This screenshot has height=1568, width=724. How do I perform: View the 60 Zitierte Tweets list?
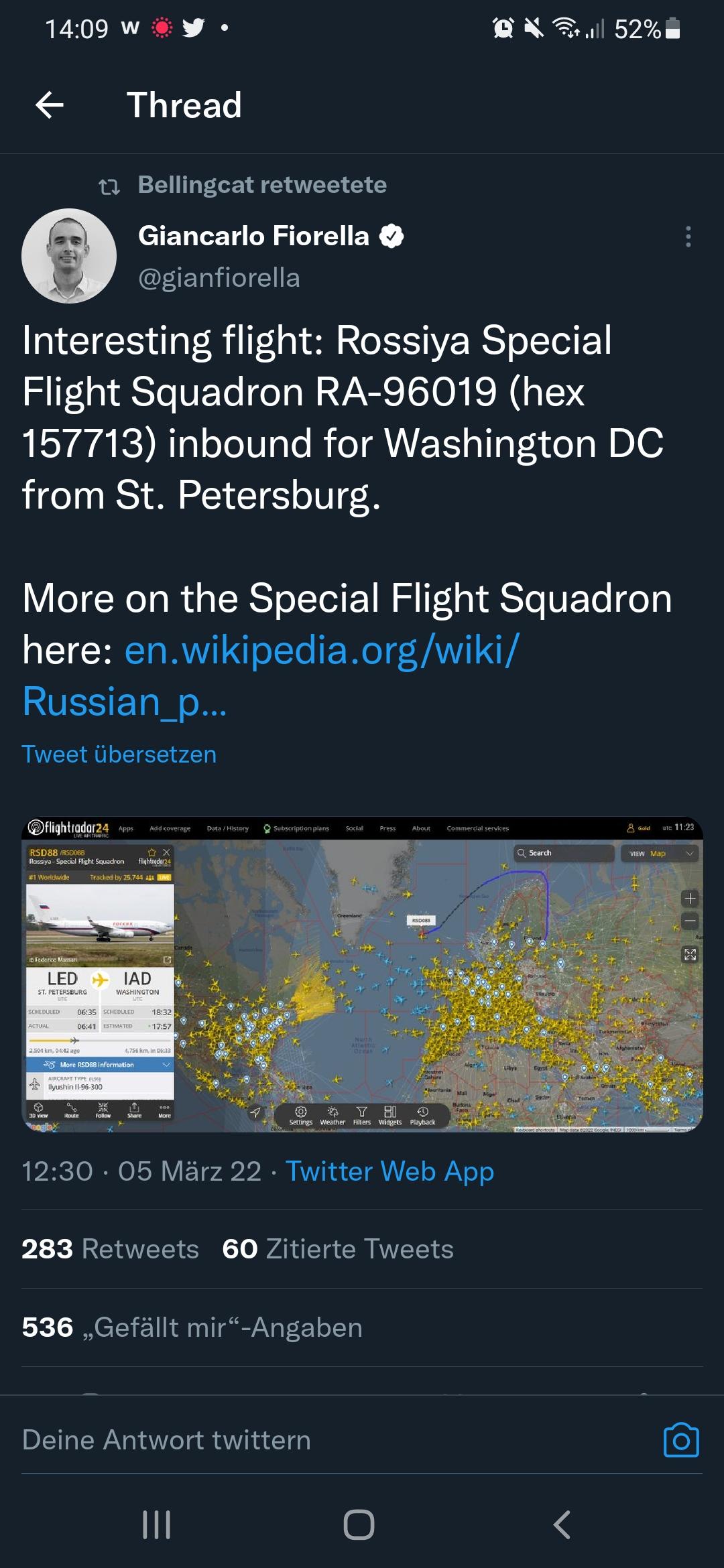pyautogui.click(x=338, y=1249)
